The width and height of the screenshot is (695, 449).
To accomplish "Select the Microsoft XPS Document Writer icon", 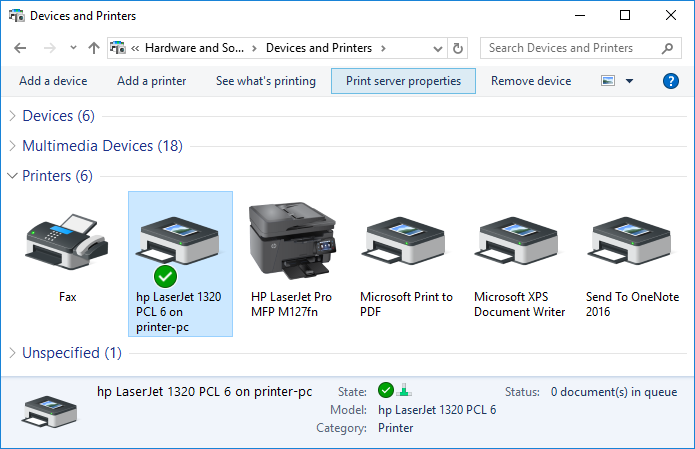I will [x=516, y=241].
